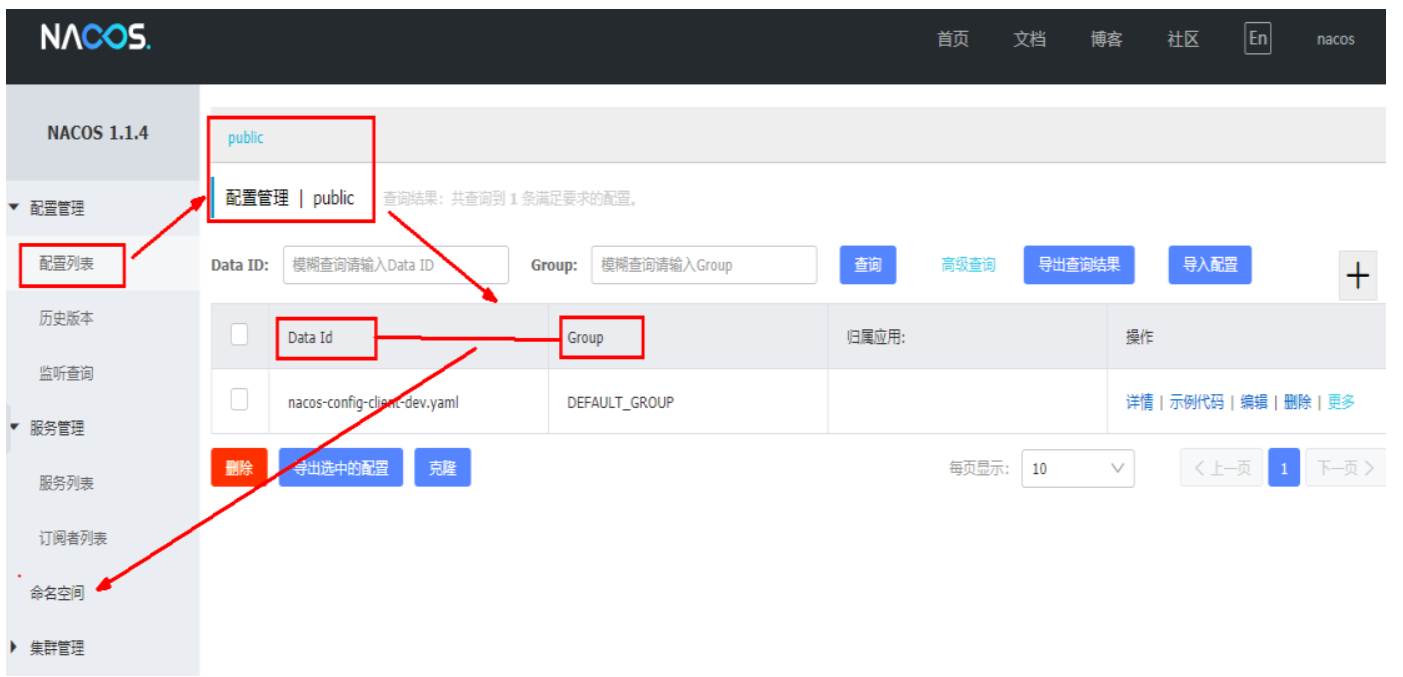Open 示例代码 for nacos-config-client-dev.yaml
1403x677 pixels.
1197,402
